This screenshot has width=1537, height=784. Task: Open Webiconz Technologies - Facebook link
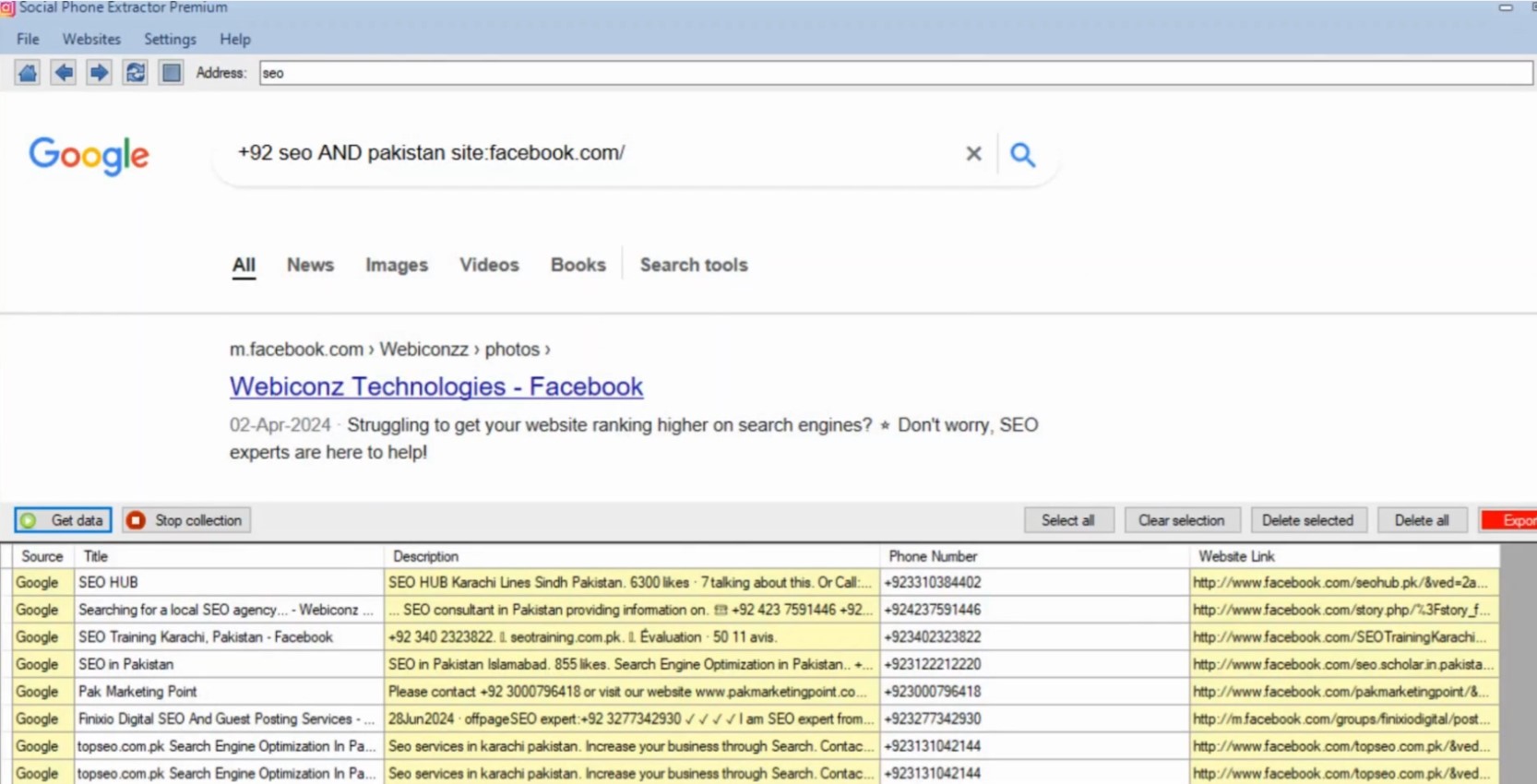coord(436,386)
